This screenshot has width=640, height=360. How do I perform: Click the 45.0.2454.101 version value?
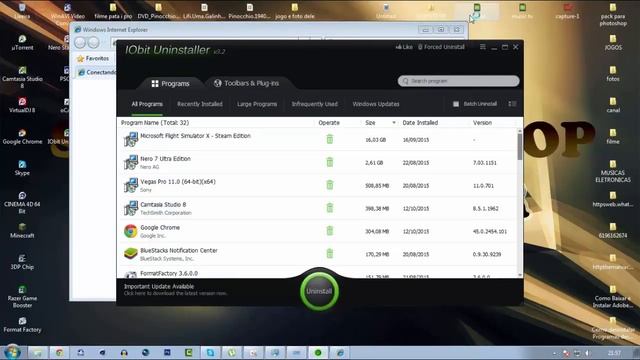coord(490,231)
